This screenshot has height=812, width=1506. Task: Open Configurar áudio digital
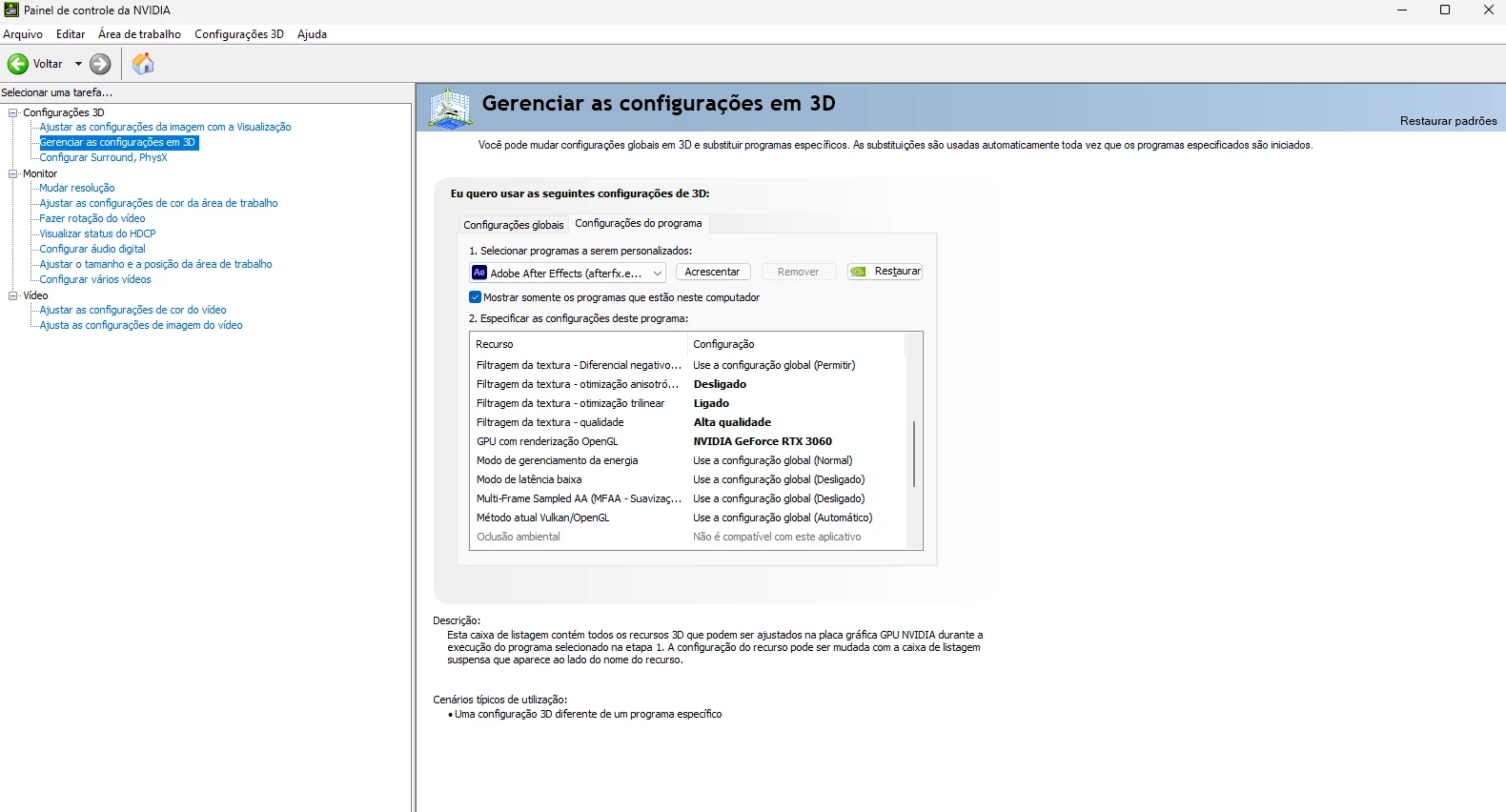click(92, 249)
